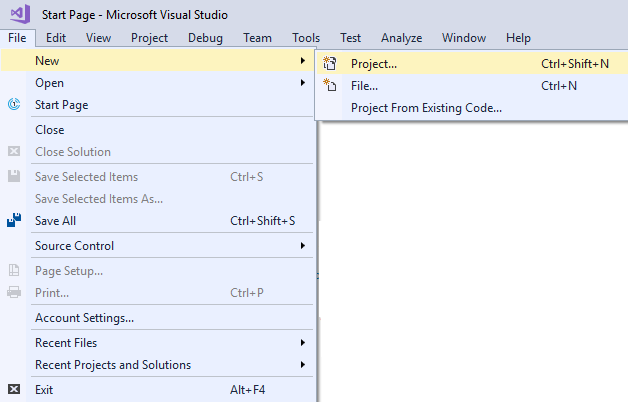Screen dimensions: 628x402
Task: Click the Visual Studio logo icon
Action: pos(20,14)
